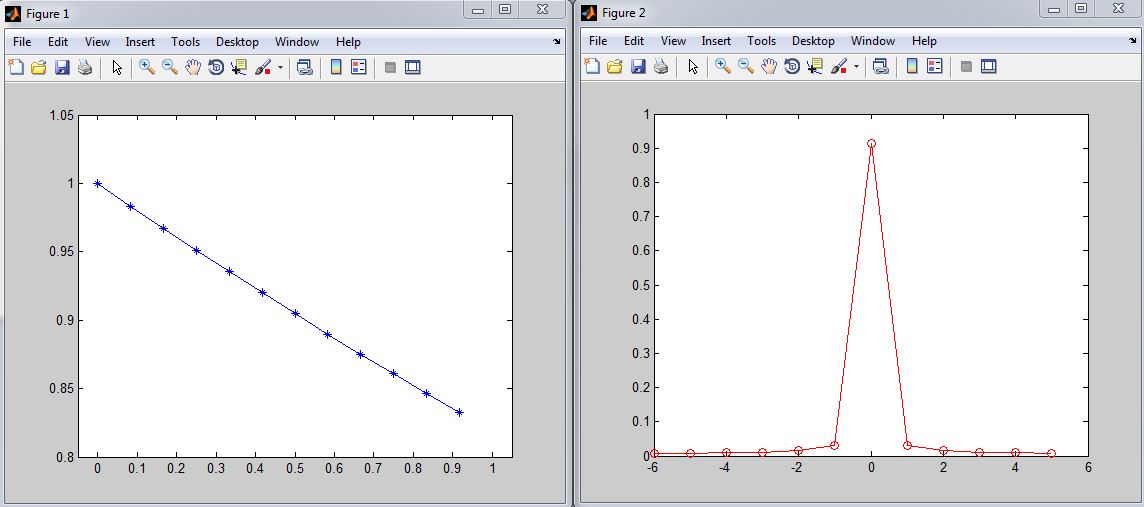Activate Rotate 3D tool in Figure 2

tap(792, 67)
